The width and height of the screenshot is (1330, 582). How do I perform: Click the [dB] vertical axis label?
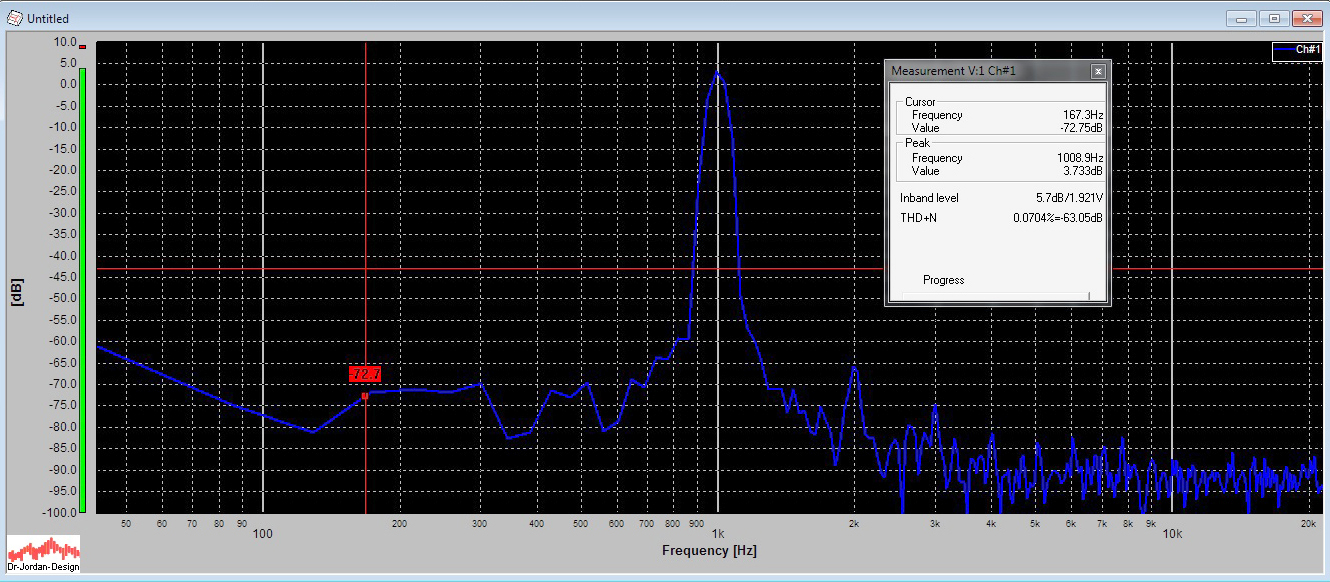[x=17, y=291]
